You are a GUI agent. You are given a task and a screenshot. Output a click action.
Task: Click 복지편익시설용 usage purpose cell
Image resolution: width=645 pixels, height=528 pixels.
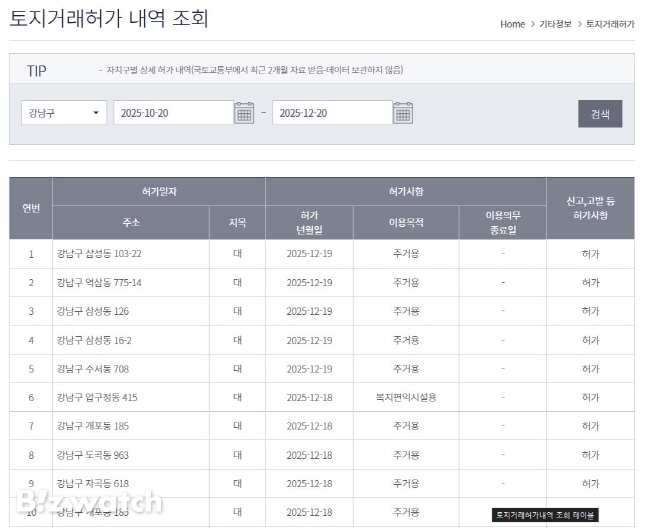click(405, 397)
